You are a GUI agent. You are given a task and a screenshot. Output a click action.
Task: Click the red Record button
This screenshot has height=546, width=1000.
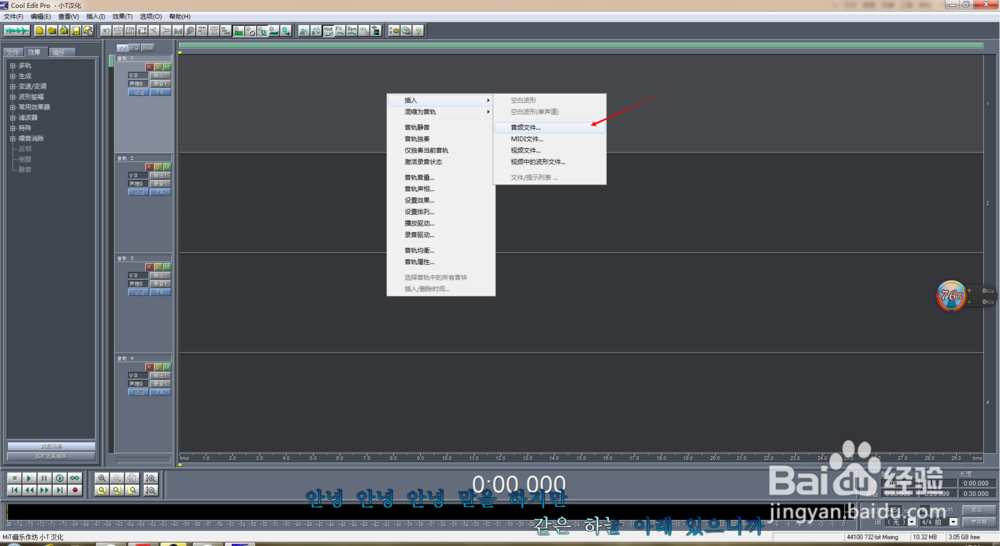[75, 490]
